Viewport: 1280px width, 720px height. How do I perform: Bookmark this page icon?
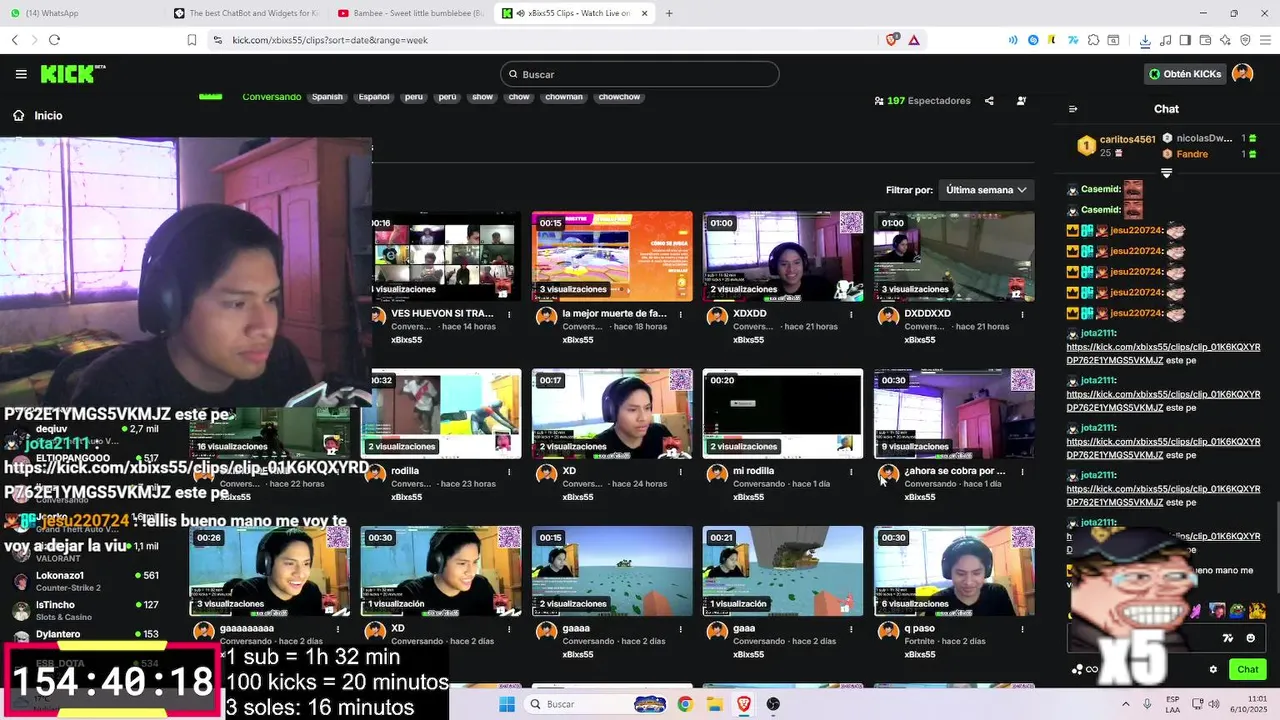point(191,40)
